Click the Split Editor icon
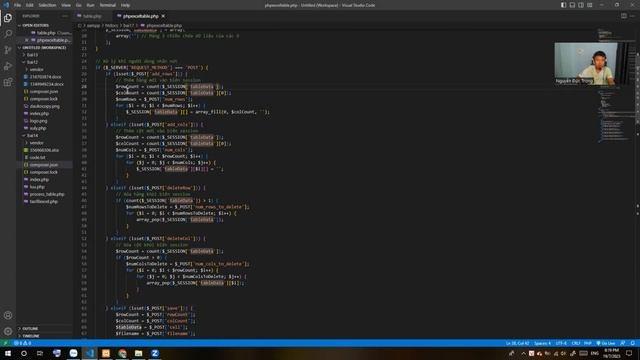This screenshot has width=640, height=360. coord(624,16)
